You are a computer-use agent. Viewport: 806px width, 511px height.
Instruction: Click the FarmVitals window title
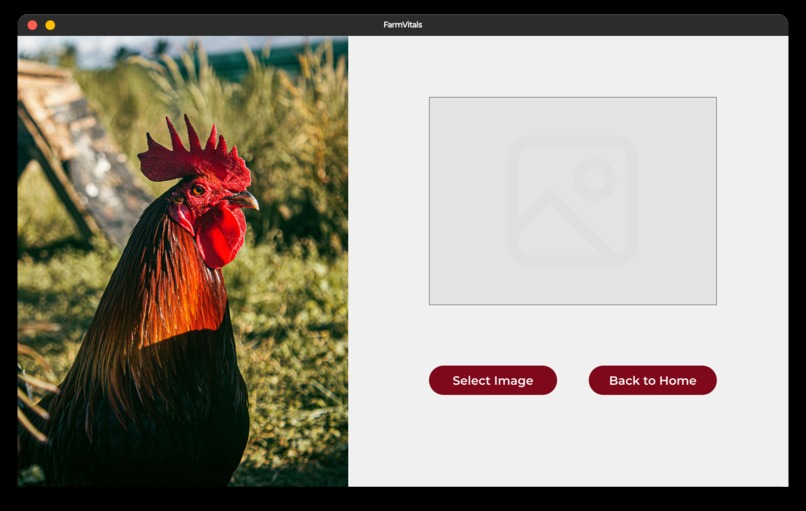[402, 25]
